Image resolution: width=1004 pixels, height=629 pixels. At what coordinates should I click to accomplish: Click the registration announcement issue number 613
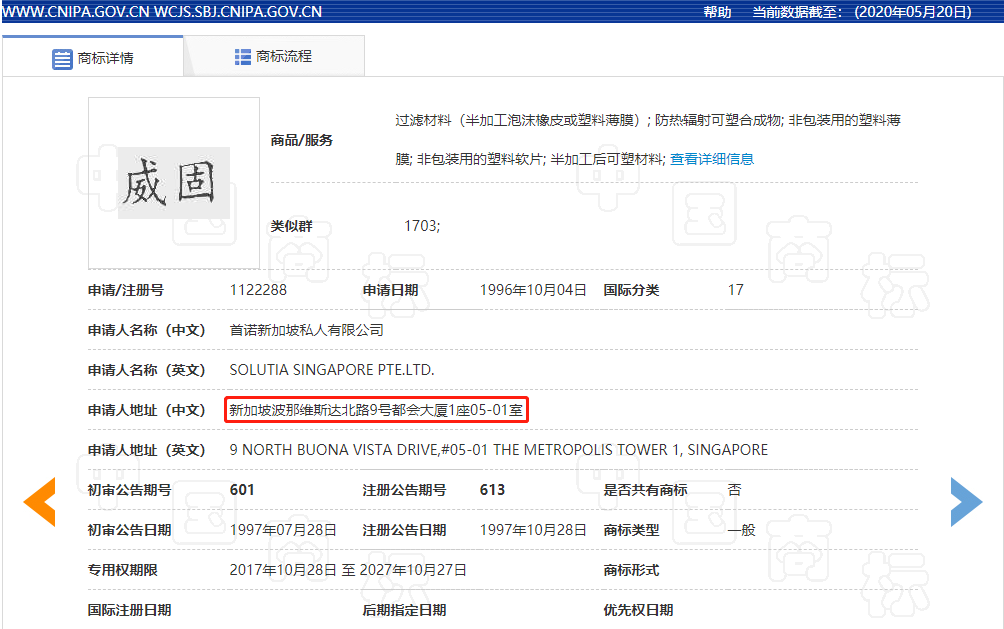(x=492, y=490)
